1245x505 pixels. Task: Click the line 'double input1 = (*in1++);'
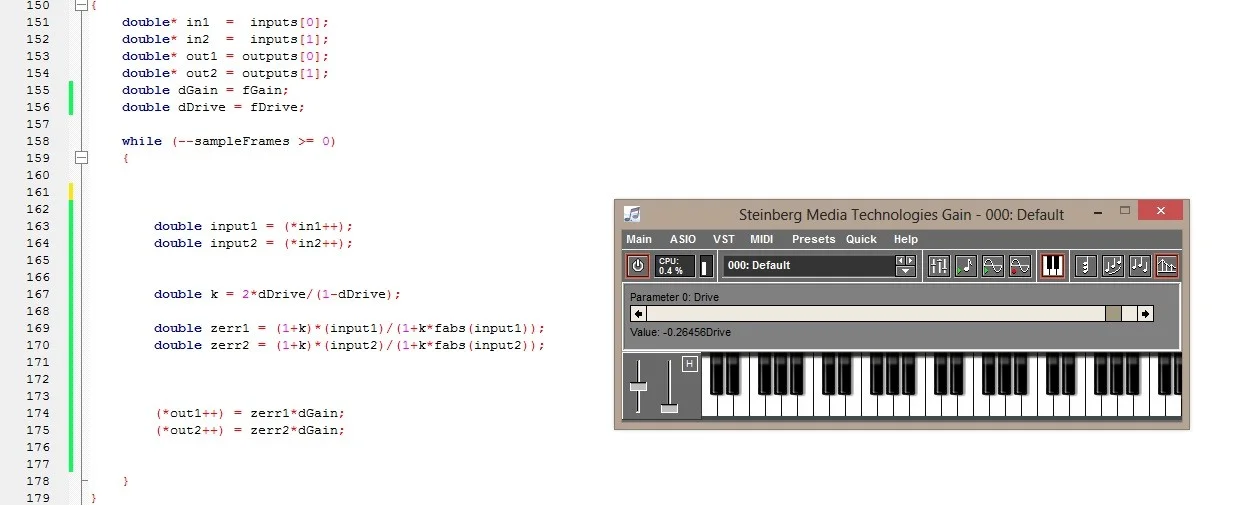[254, 226]
